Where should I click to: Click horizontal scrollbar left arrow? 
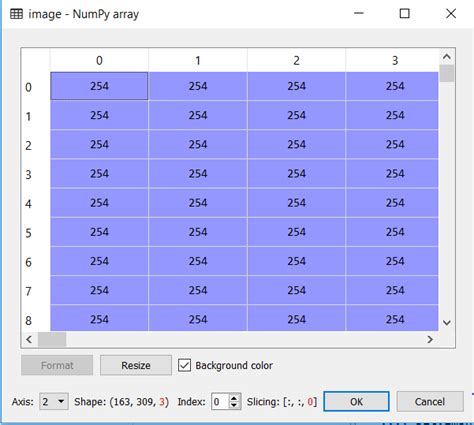(29, 339)
